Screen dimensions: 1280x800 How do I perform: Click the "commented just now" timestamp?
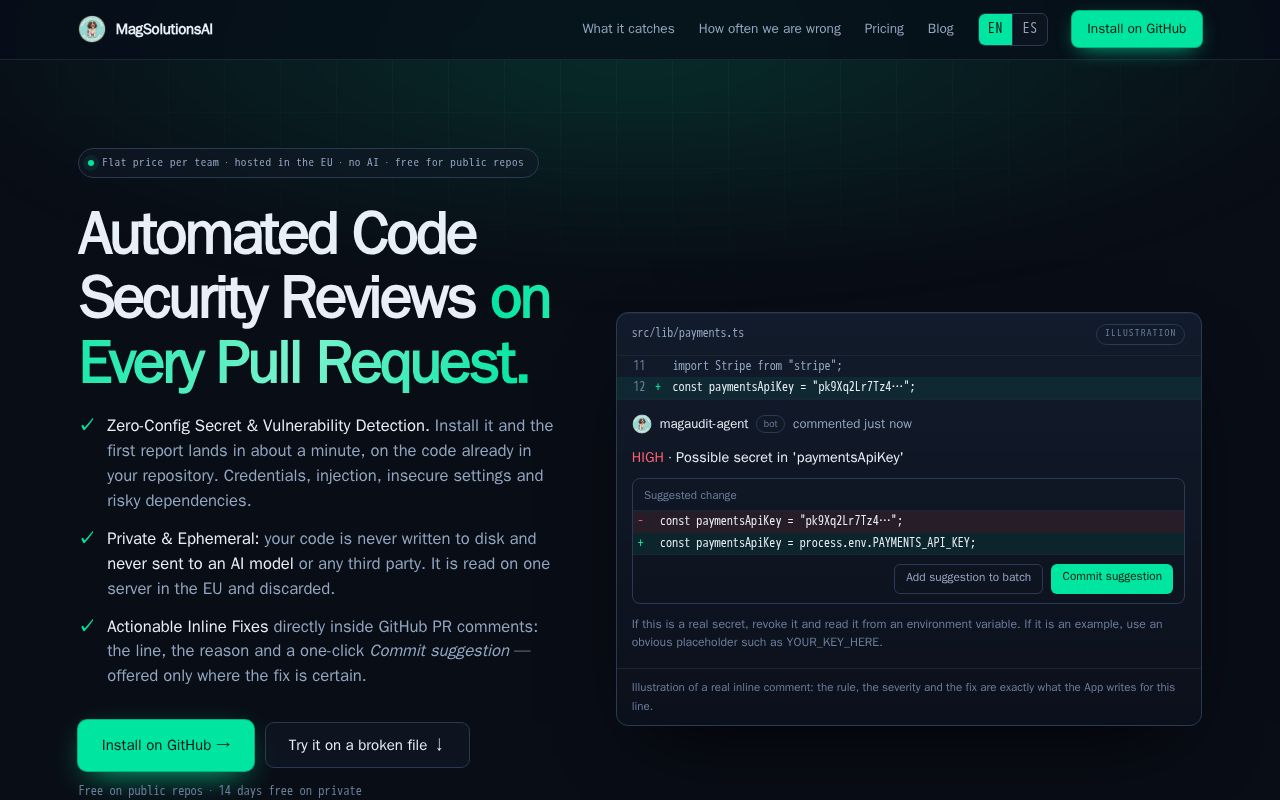[852, 424]
